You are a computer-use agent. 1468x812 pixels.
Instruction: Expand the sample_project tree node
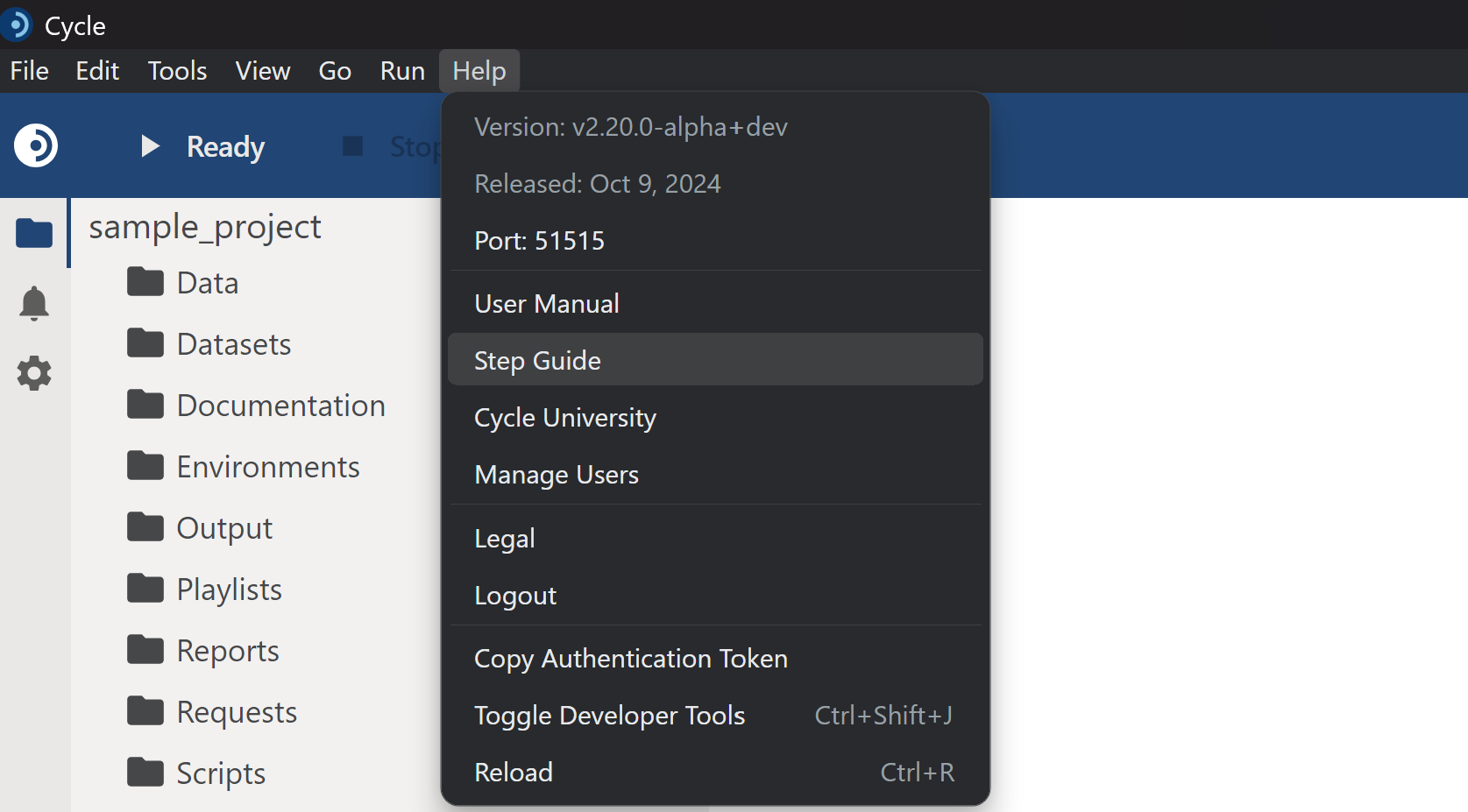click(204, 227)
